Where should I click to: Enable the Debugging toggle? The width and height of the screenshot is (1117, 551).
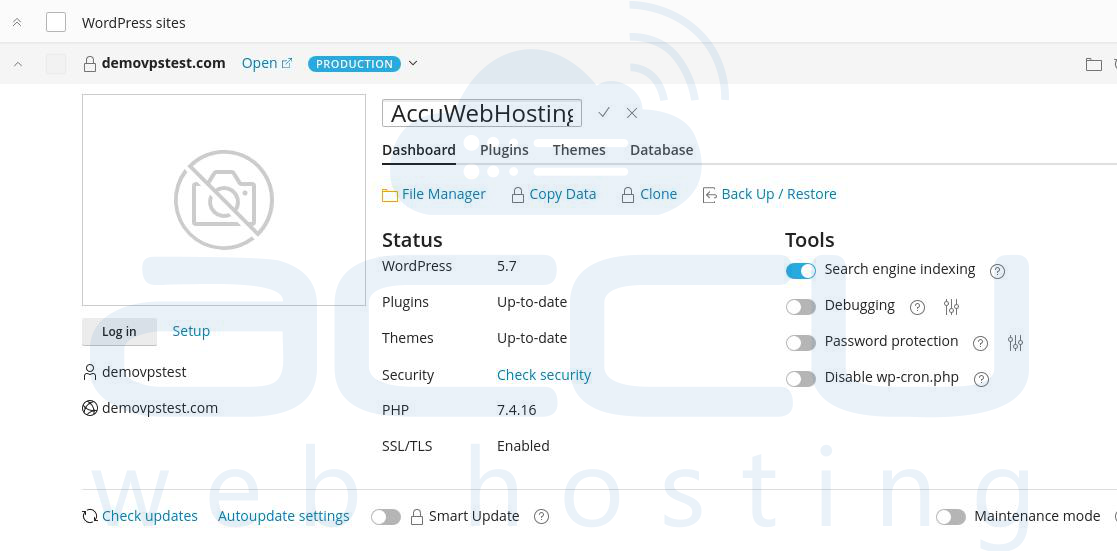click(801, 307)
